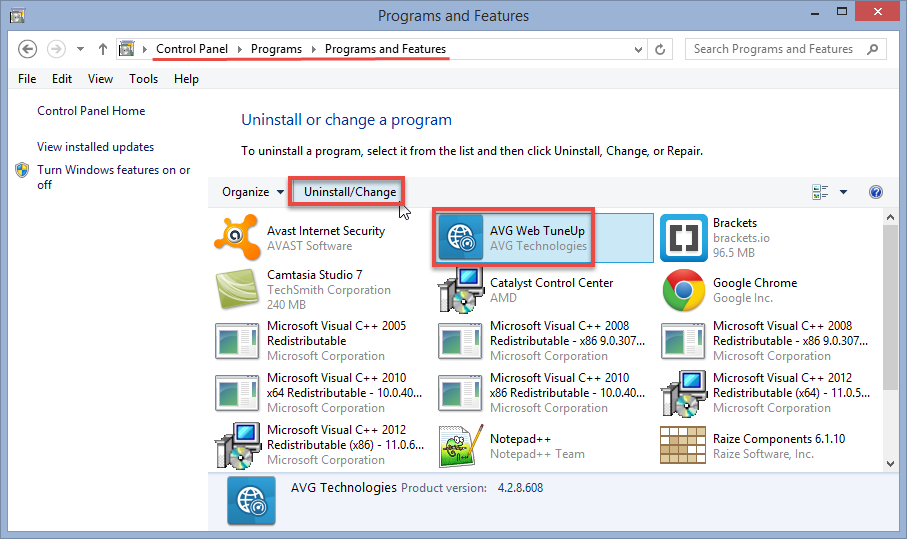Open the Tools menu

click(x=143, y=79)
